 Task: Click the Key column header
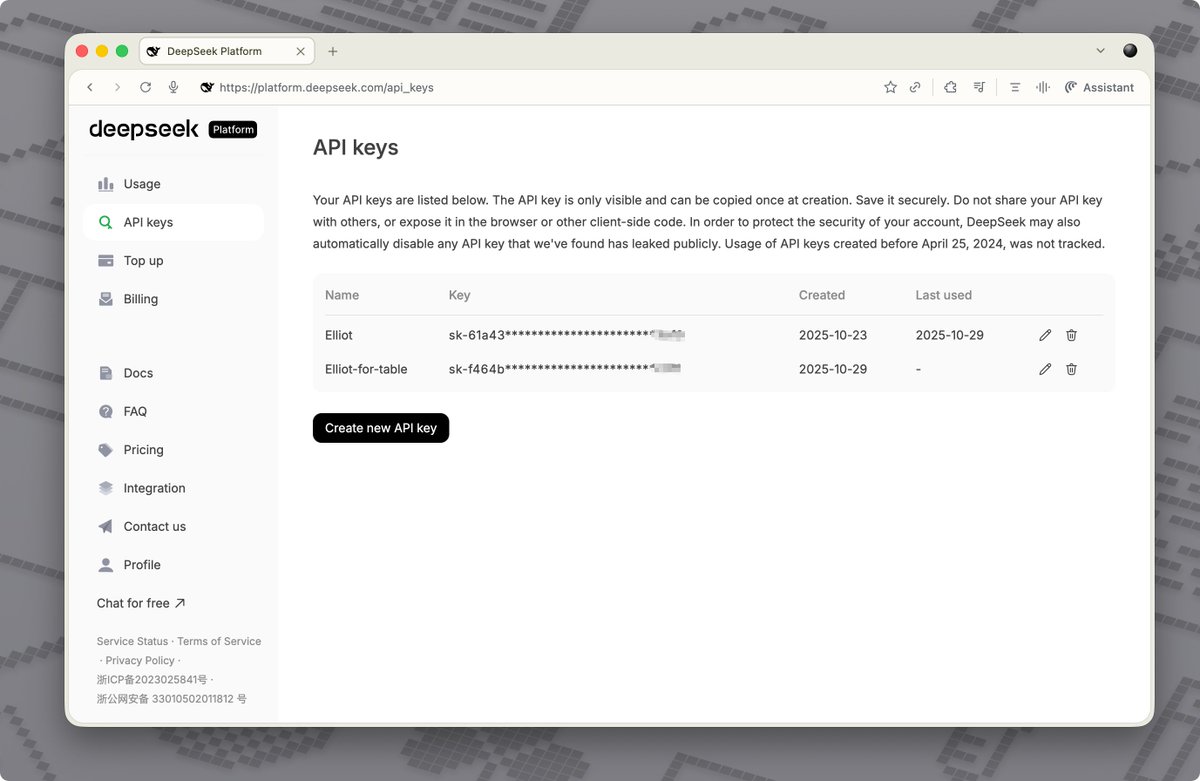(459, 295)
